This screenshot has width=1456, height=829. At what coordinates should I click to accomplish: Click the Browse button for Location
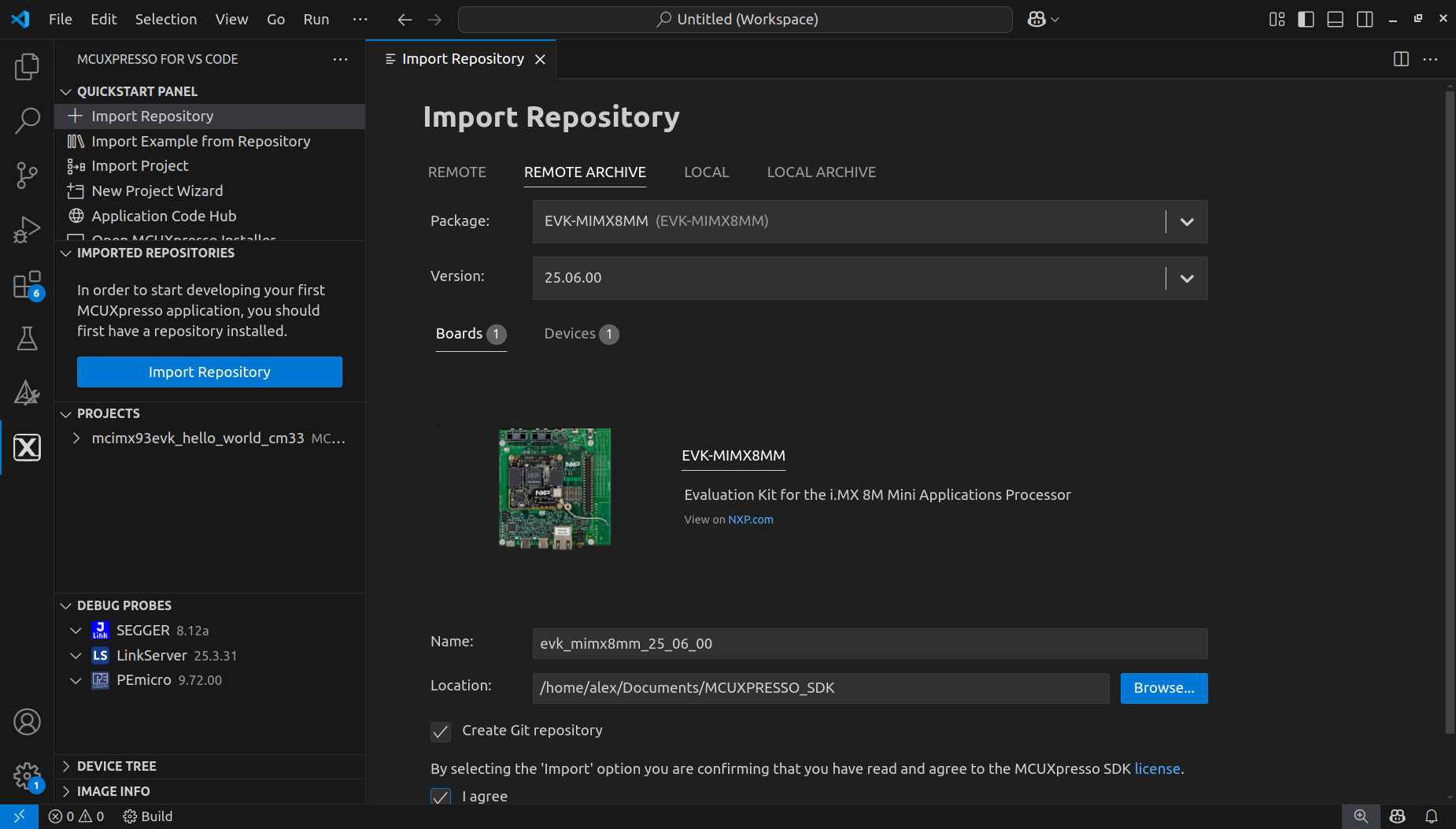point(1163,687)
